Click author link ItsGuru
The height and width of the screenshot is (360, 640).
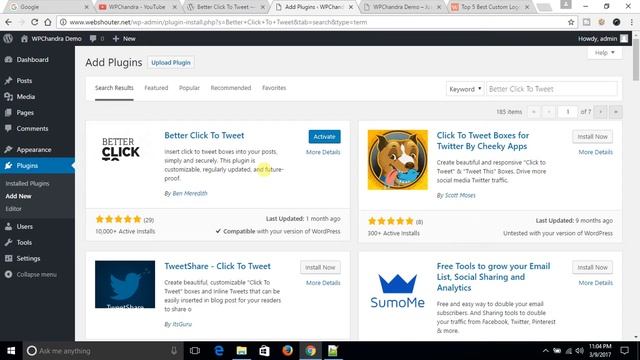pos(182,324)
